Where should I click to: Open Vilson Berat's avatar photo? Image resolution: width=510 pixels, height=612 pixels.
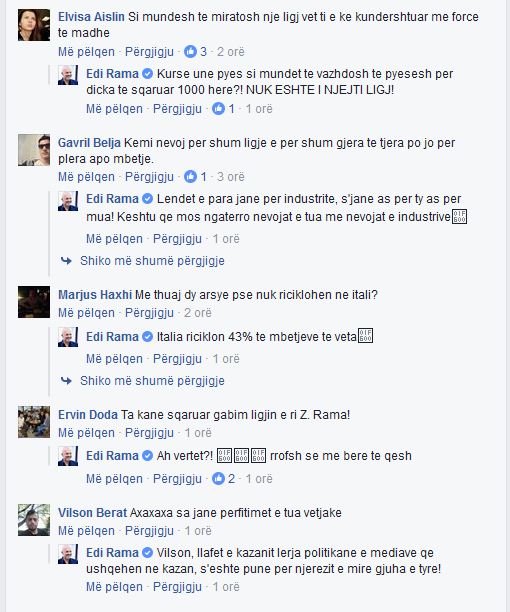pyautogui.click(x=34, y=520)
